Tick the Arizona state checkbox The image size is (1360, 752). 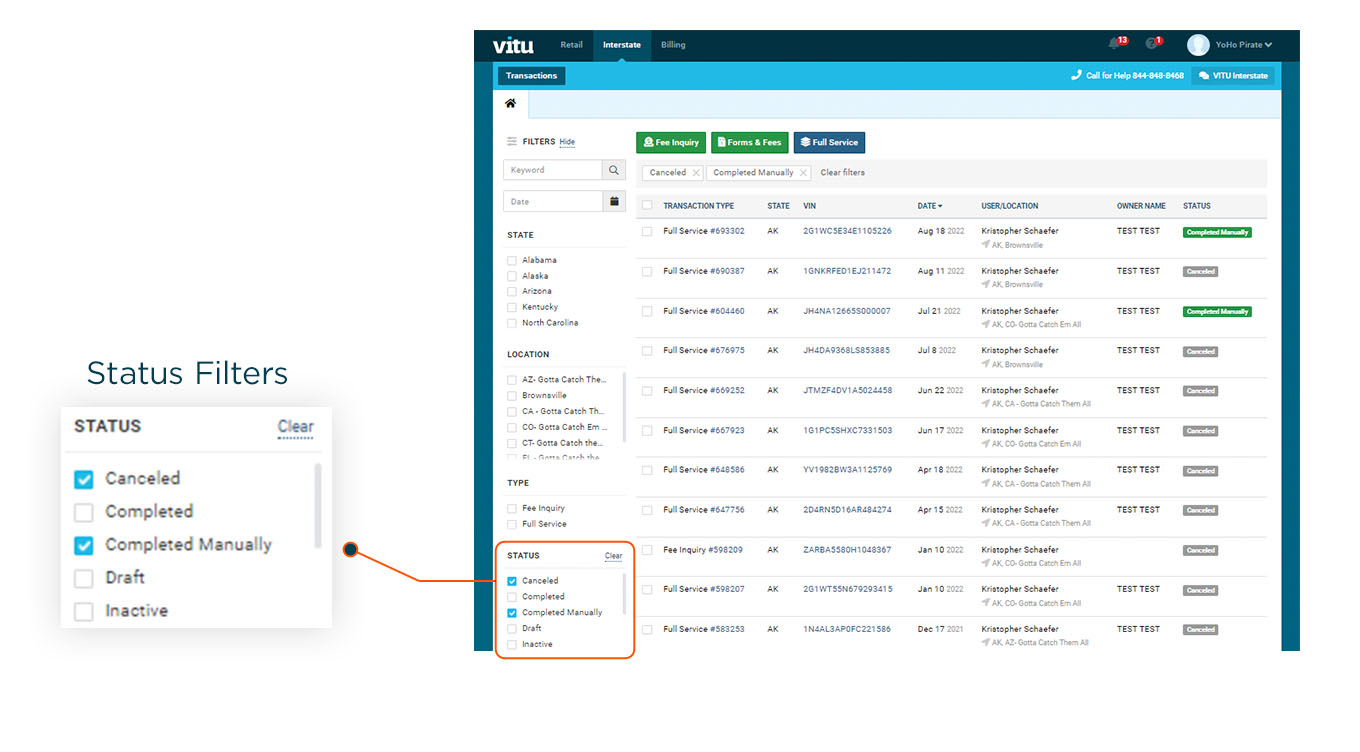(x=512, y=291)
